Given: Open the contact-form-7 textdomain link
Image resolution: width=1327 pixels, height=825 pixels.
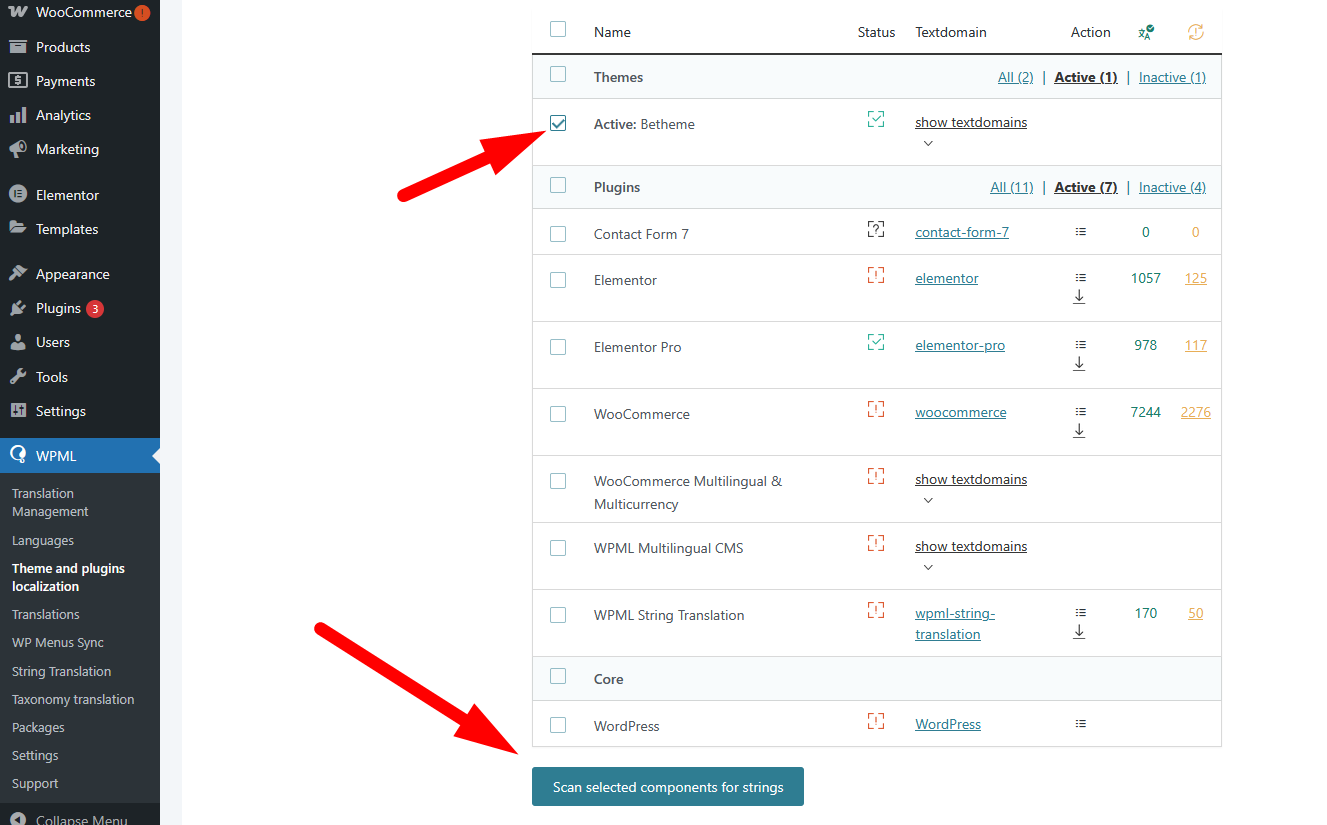Looking at the screenshot, I should point(962,232).
